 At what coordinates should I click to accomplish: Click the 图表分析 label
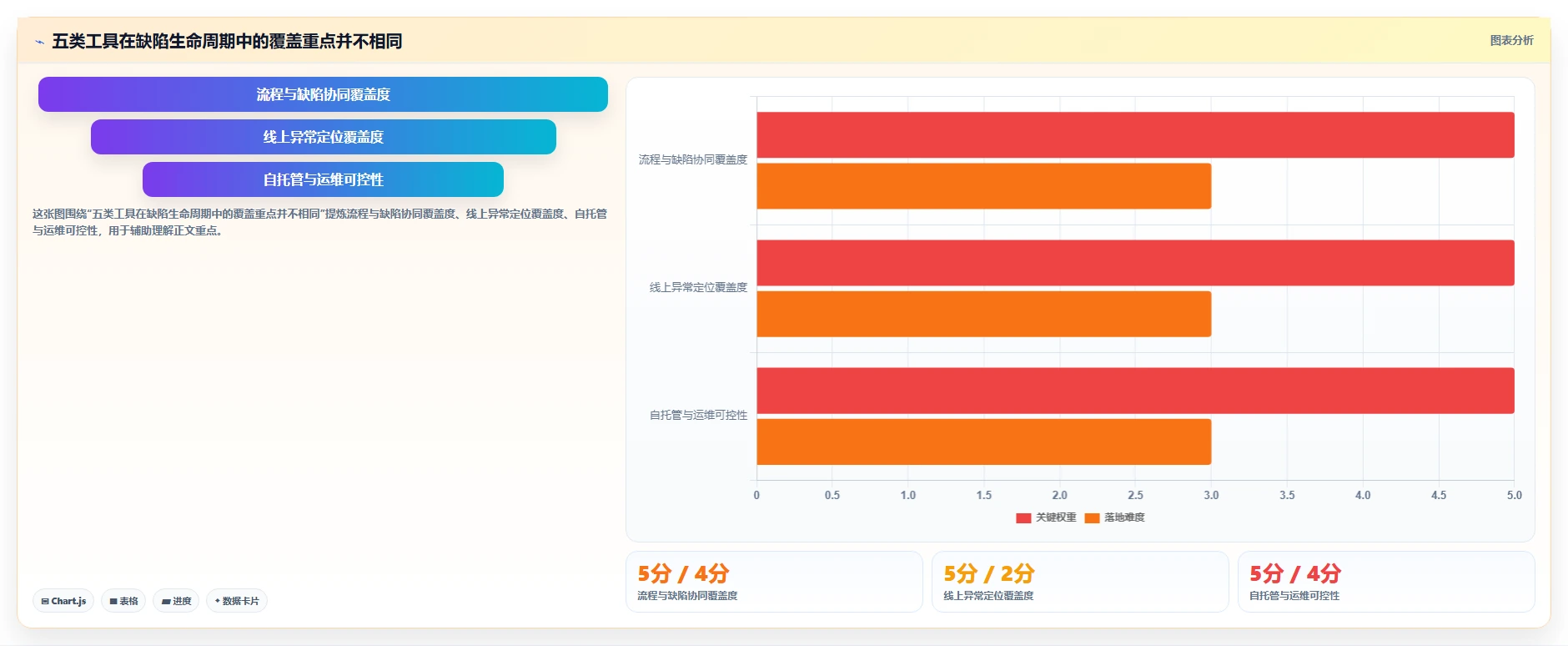click(x=1511, y=40)
